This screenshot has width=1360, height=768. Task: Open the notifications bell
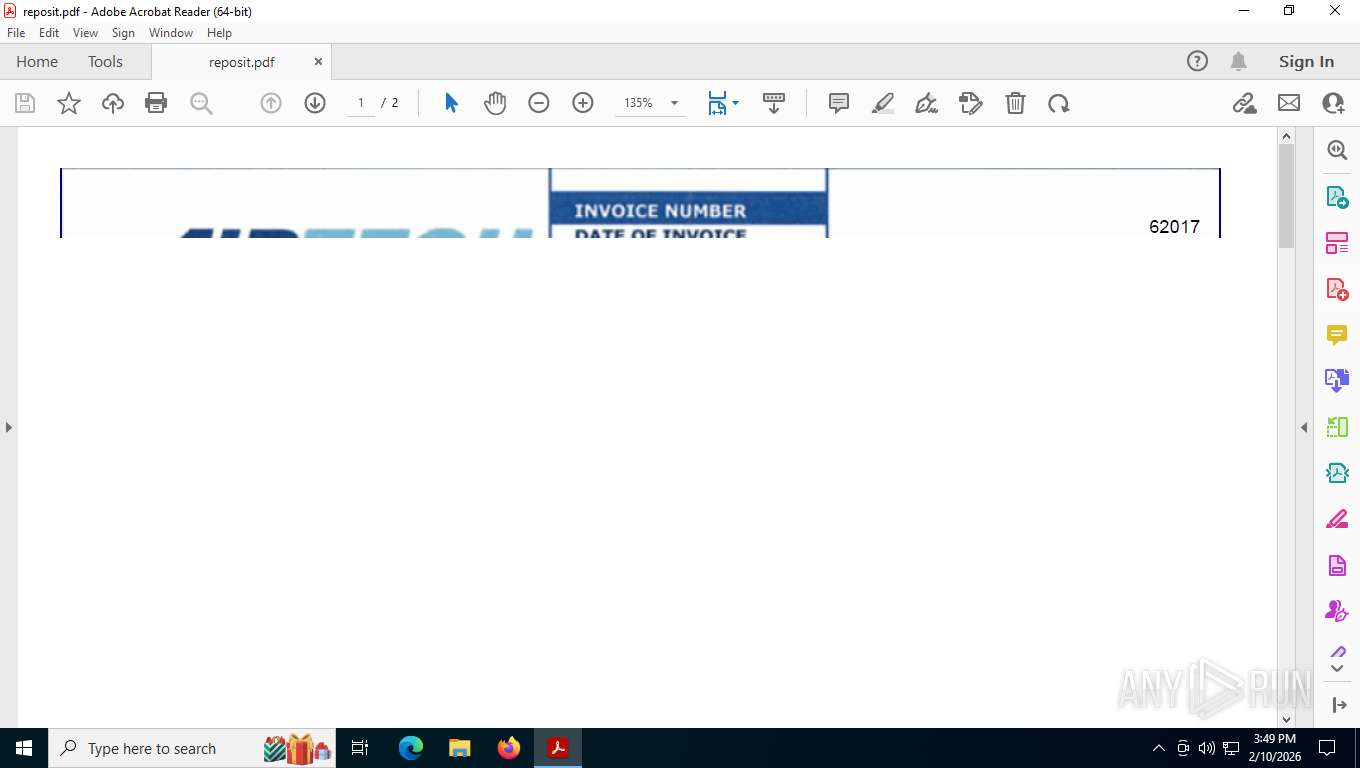click(1238, 61)
